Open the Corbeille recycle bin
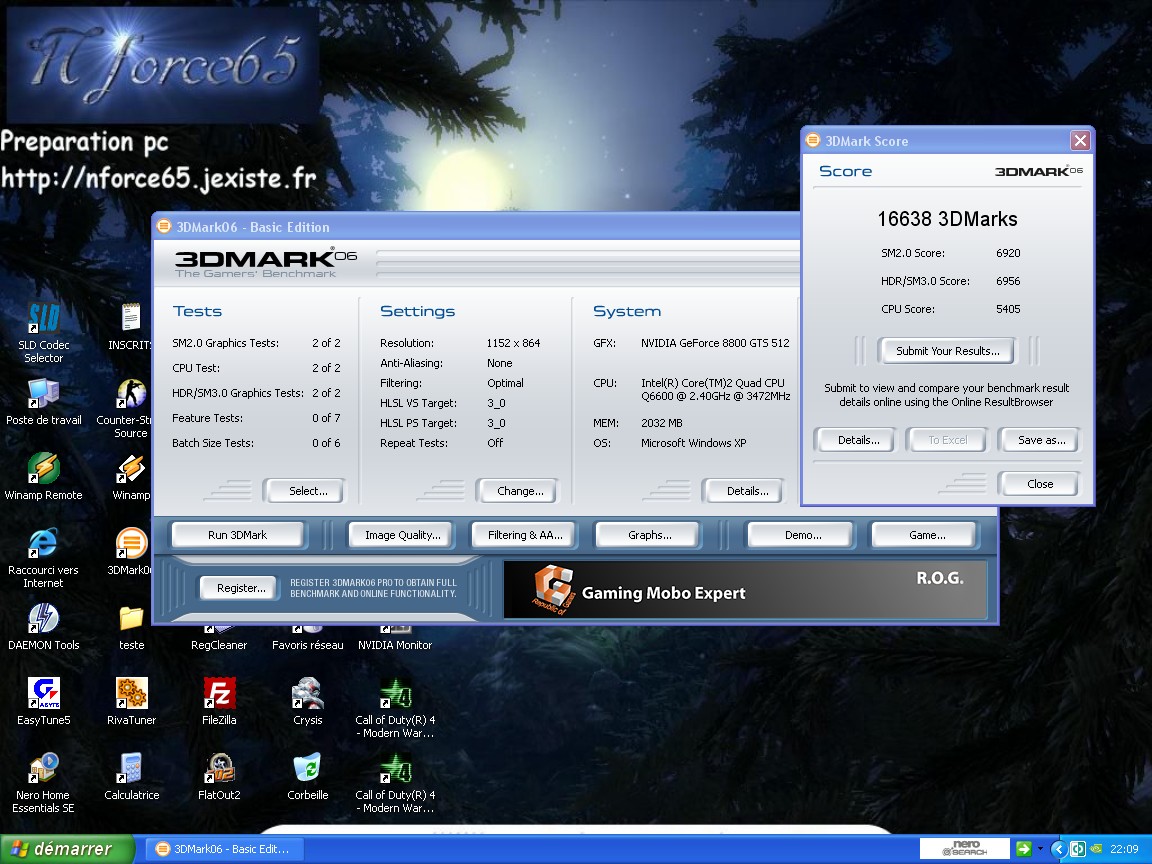The width and height of the screenshot is (1152, 864). coord(307,768)
